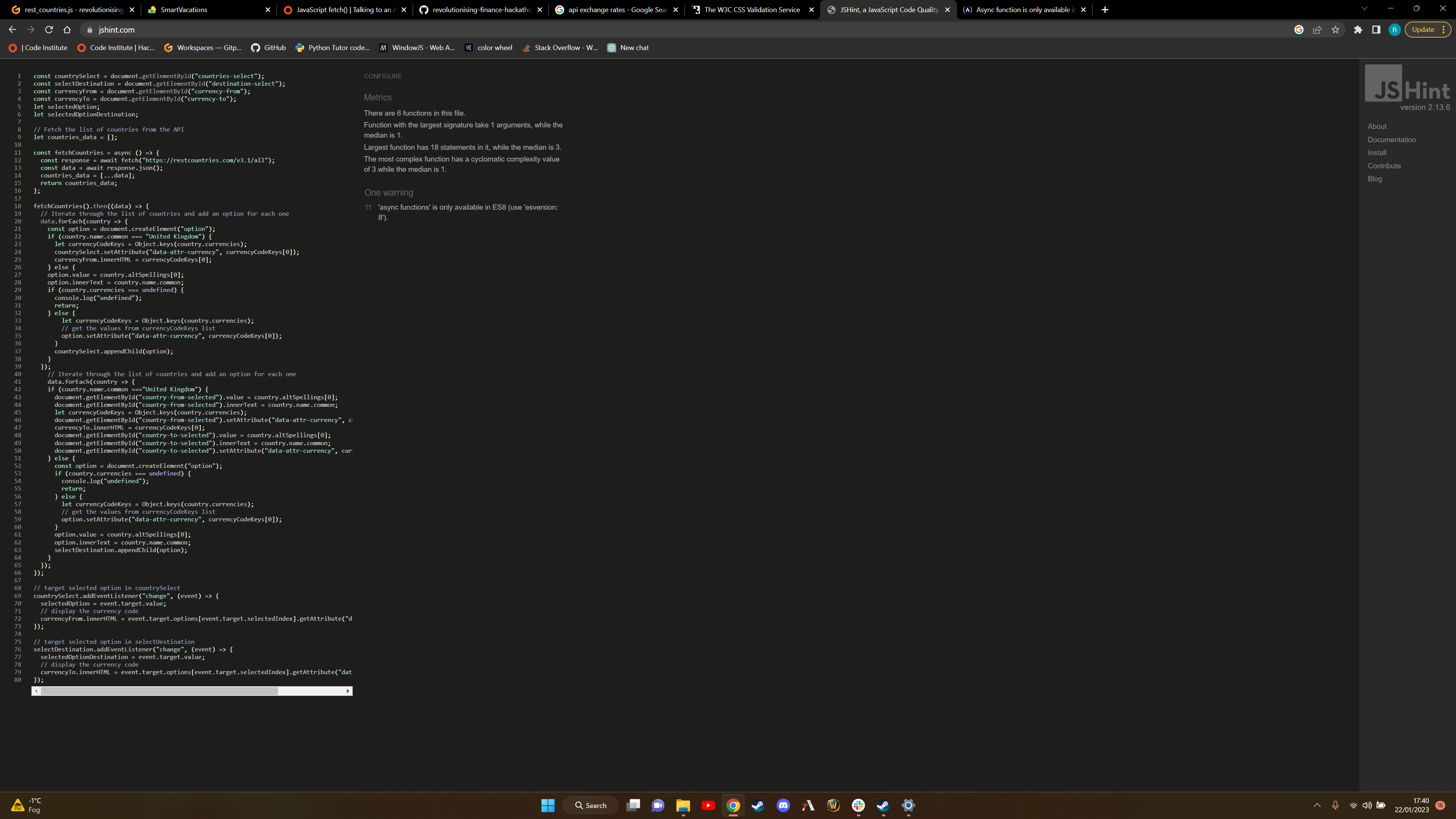Click the Metrics section expander
This screenshot has height=819, width=1456.
378,97
